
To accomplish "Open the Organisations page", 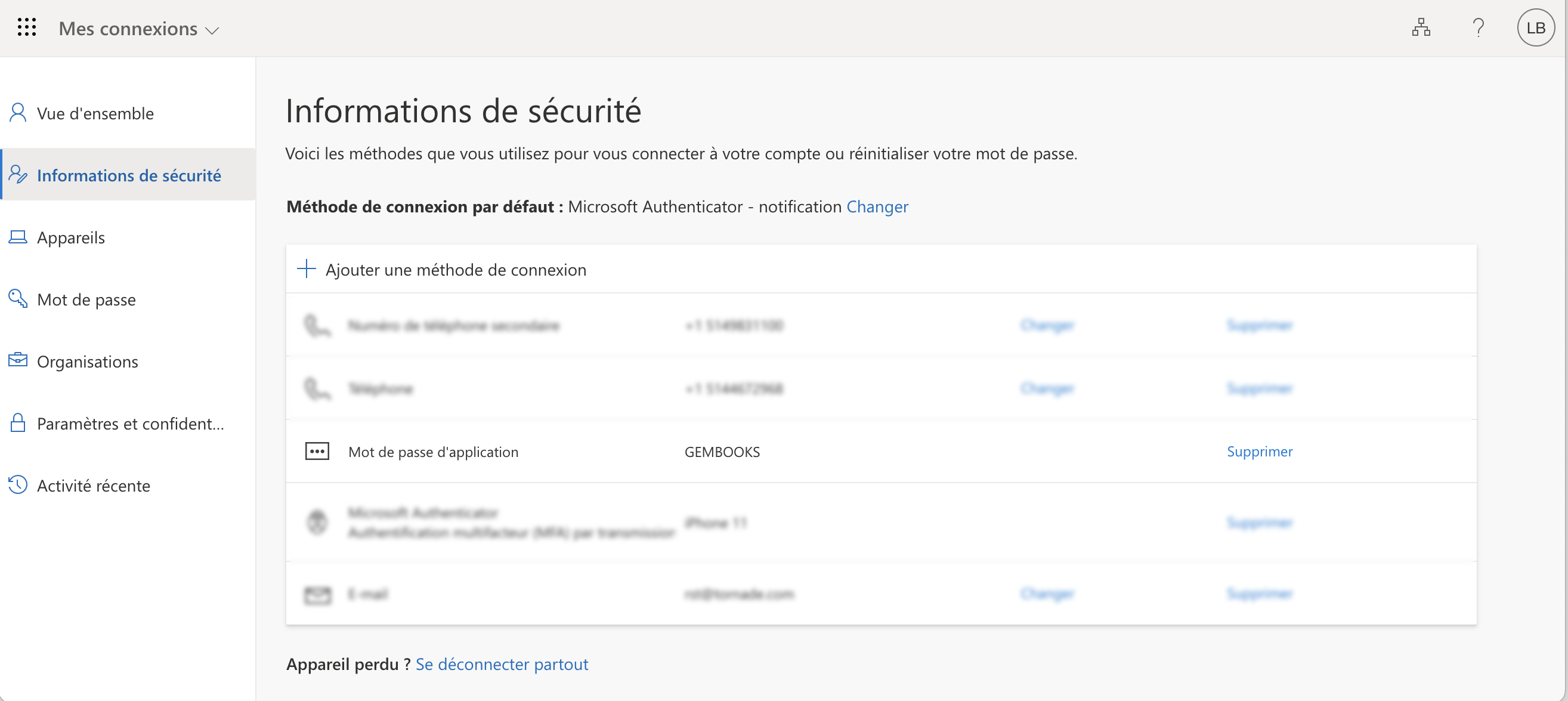I will (87, 361).
